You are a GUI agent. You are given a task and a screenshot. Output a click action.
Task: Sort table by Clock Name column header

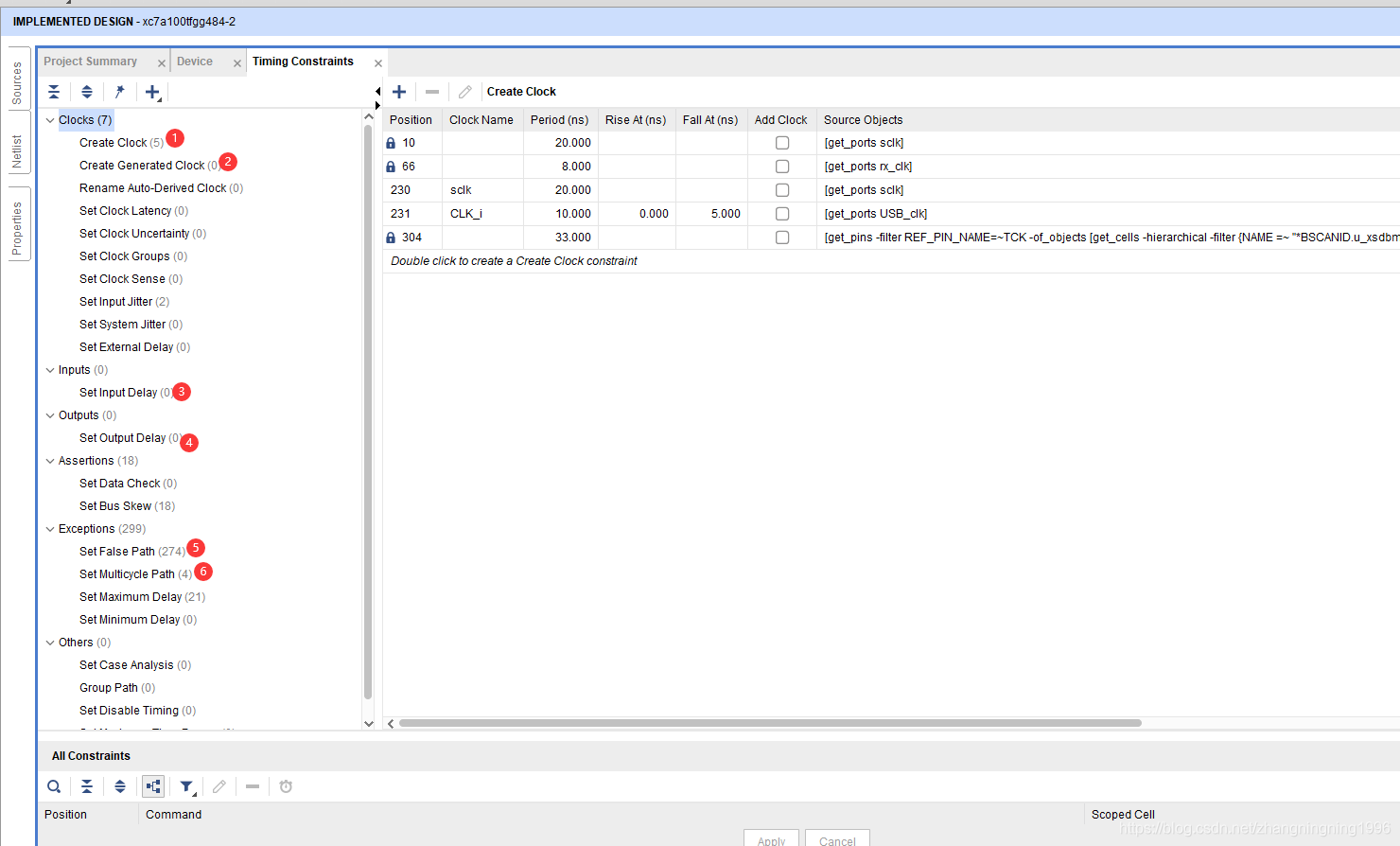[x=481, y=120]
